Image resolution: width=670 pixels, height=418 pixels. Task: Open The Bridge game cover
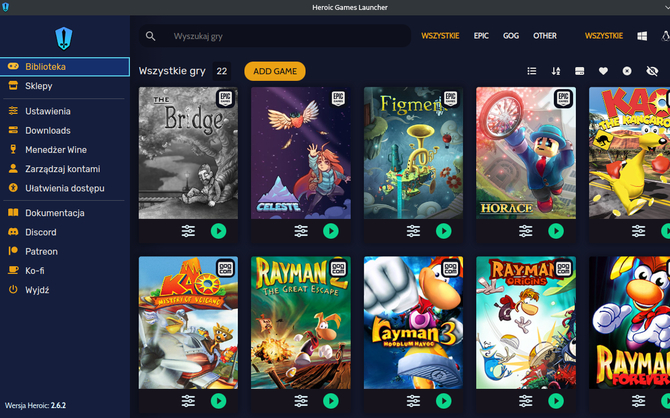(188, 153)
